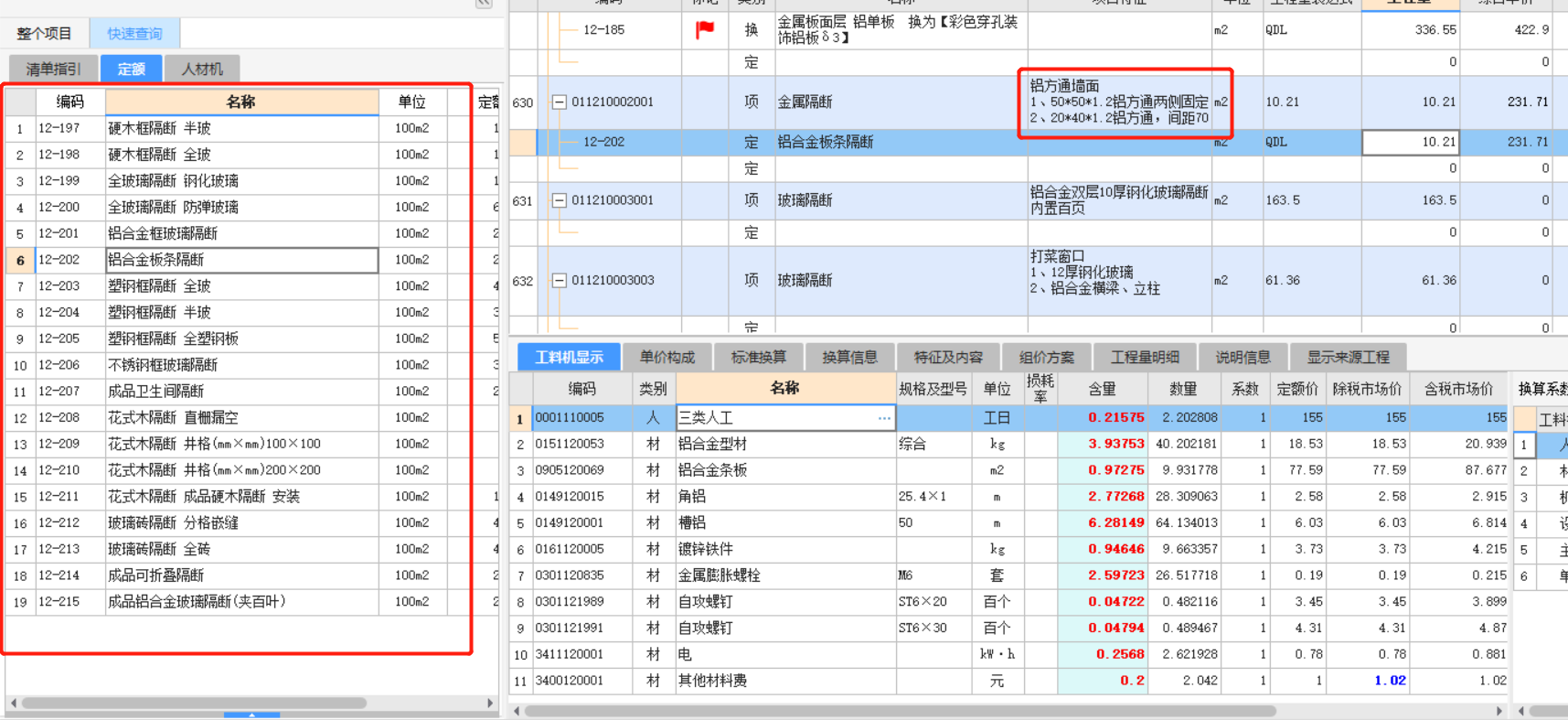The width and height of the screenshot is (1568, 720).
Task: Select material row 槽铝
Action: [1008, 523]
